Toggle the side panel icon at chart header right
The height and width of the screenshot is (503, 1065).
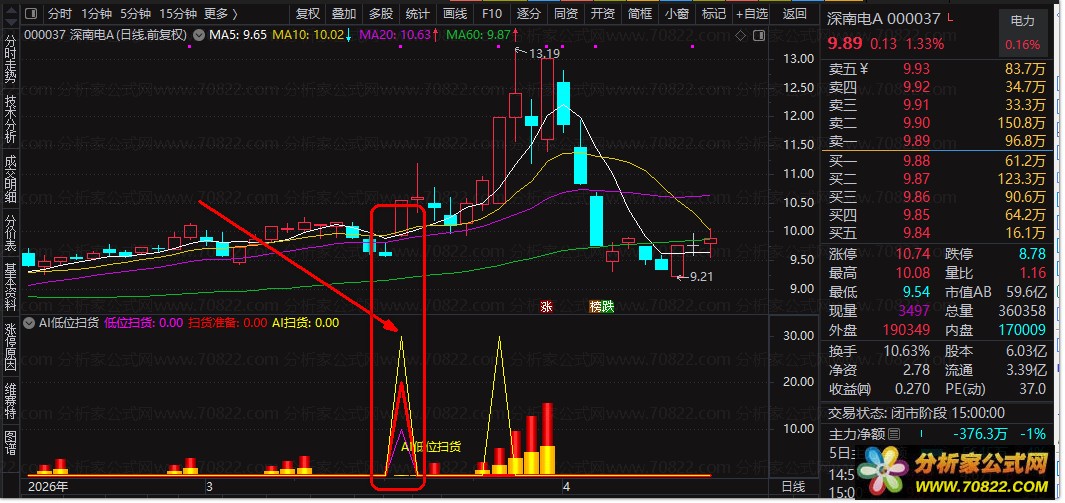pyautogui.click(x=759, y=35)
